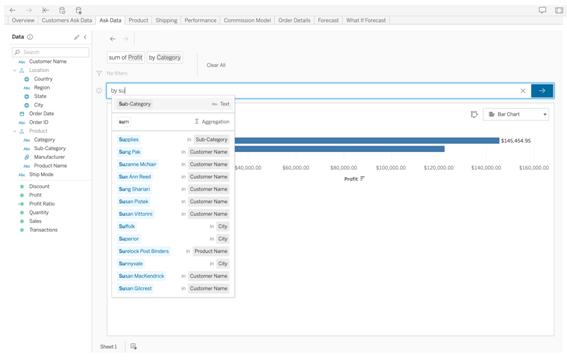Image resolution: width=567 pixels, height=361 pixels.
Task: Choose Surelock Post Binders product suggestion
Action: pyautogui.click(x=174, y=251)
